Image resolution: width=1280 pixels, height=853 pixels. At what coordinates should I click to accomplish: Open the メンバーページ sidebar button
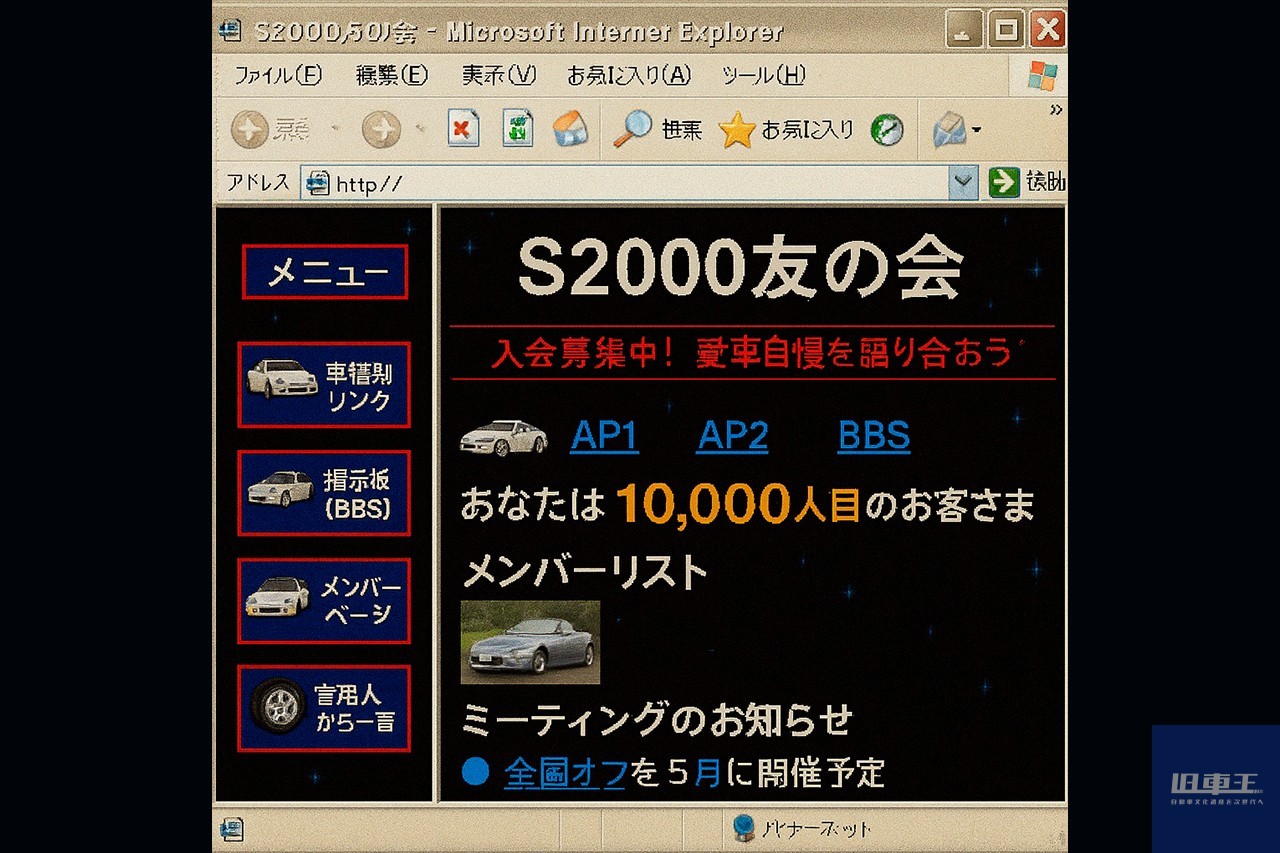click(324, 601)
